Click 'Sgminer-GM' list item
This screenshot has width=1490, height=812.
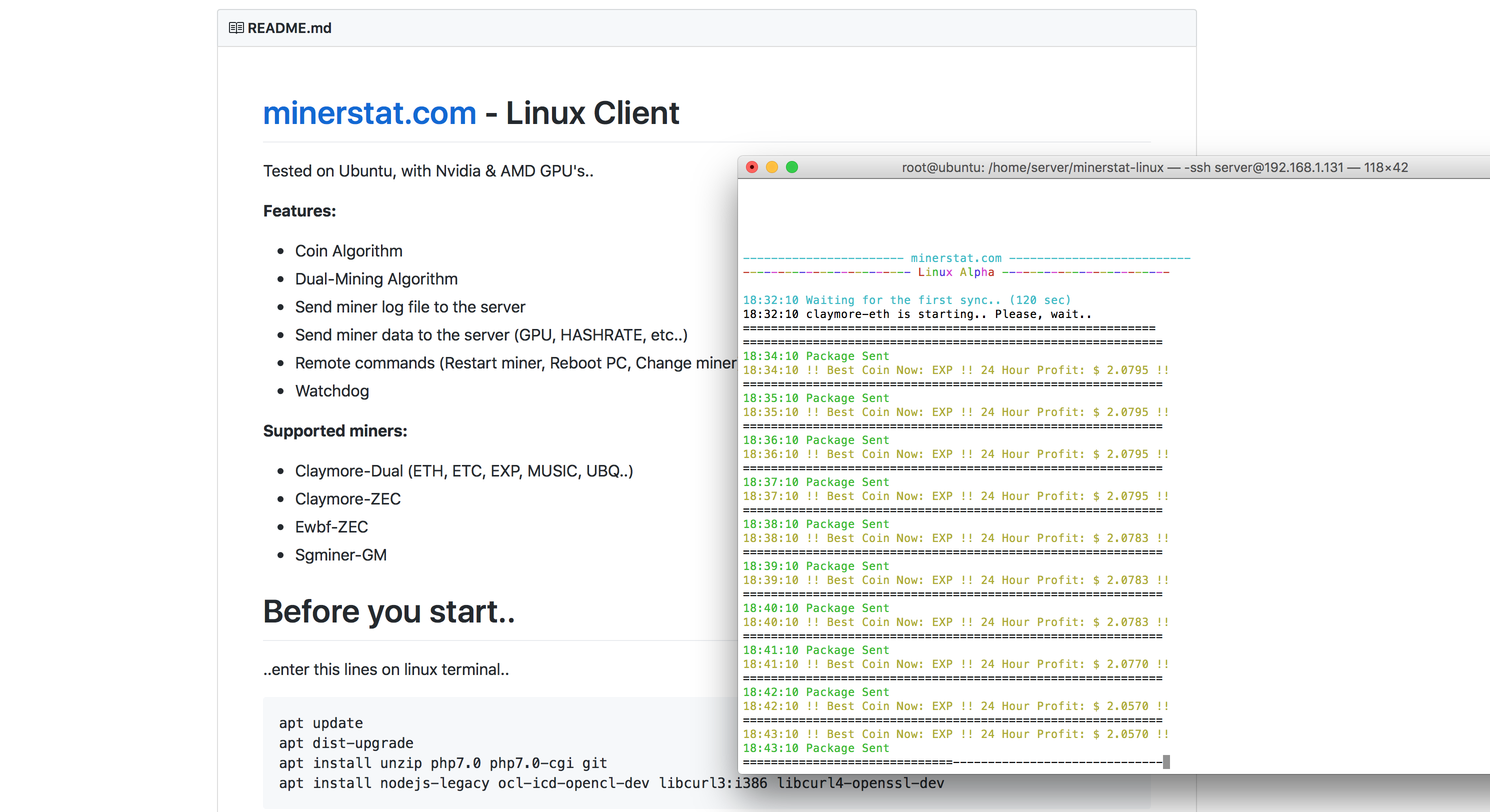(340, 554)
